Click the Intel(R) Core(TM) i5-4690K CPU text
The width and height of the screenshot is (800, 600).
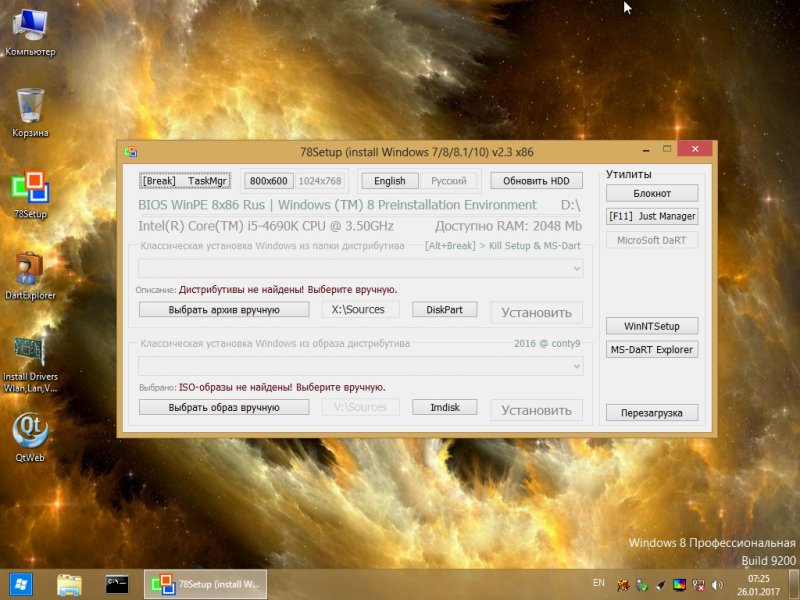[x=266, y=226]
